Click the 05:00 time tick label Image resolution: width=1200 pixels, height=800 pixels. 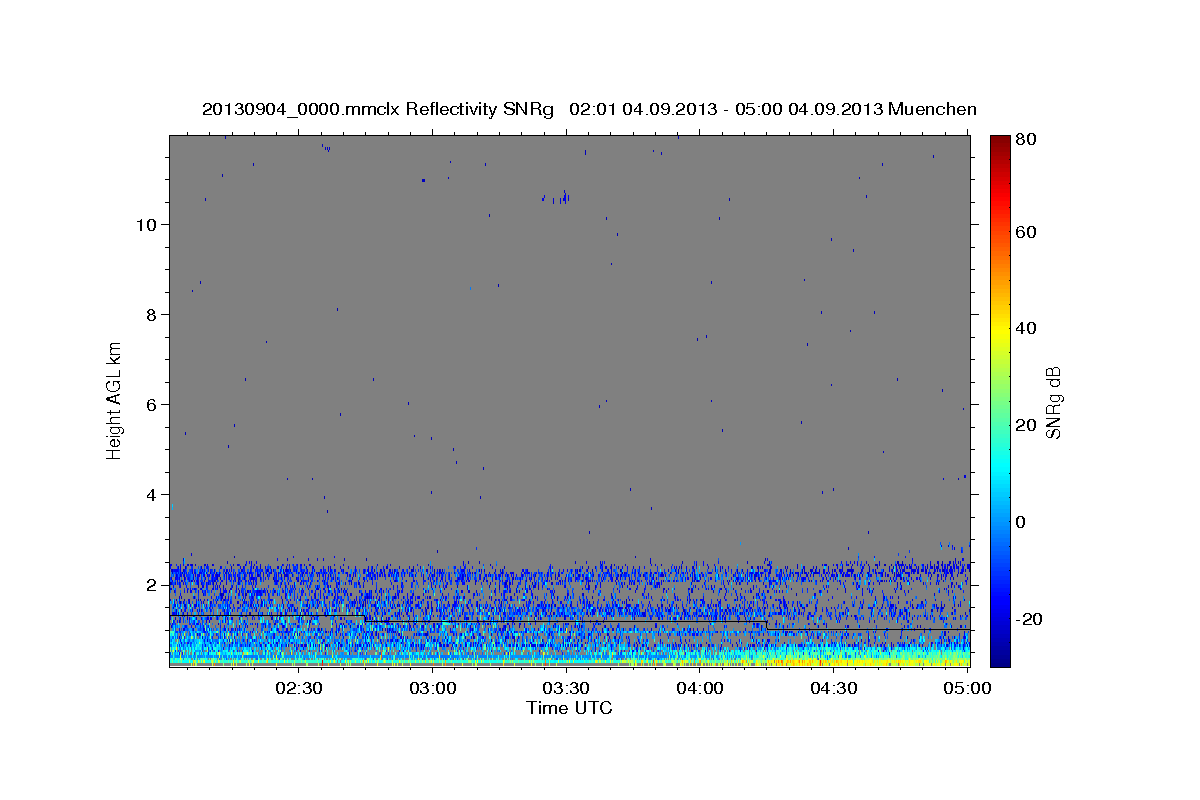(x=968, y=688)
